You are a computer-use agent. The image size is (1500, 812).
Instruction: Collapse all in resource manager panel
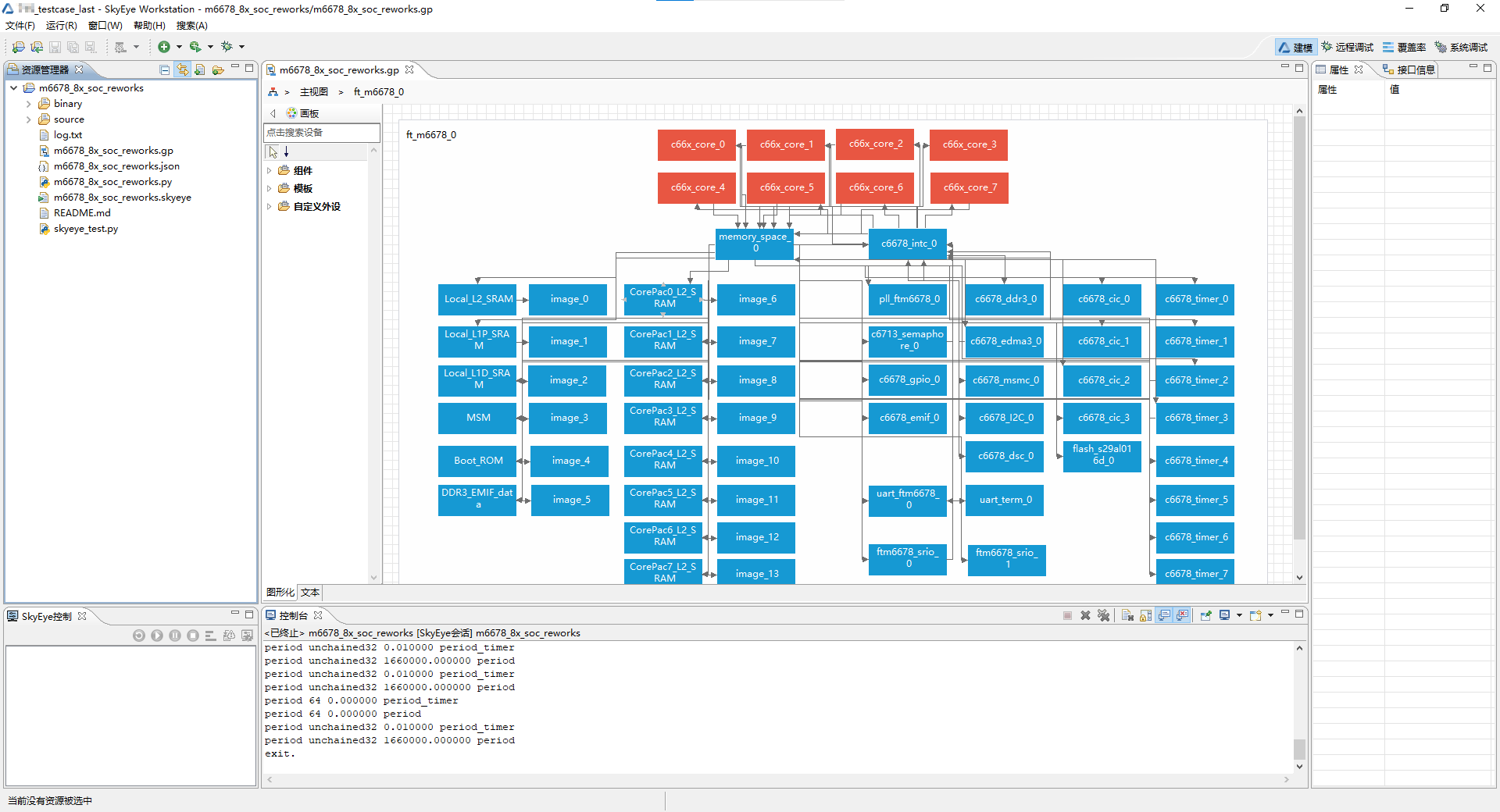(x=165, y=69)
